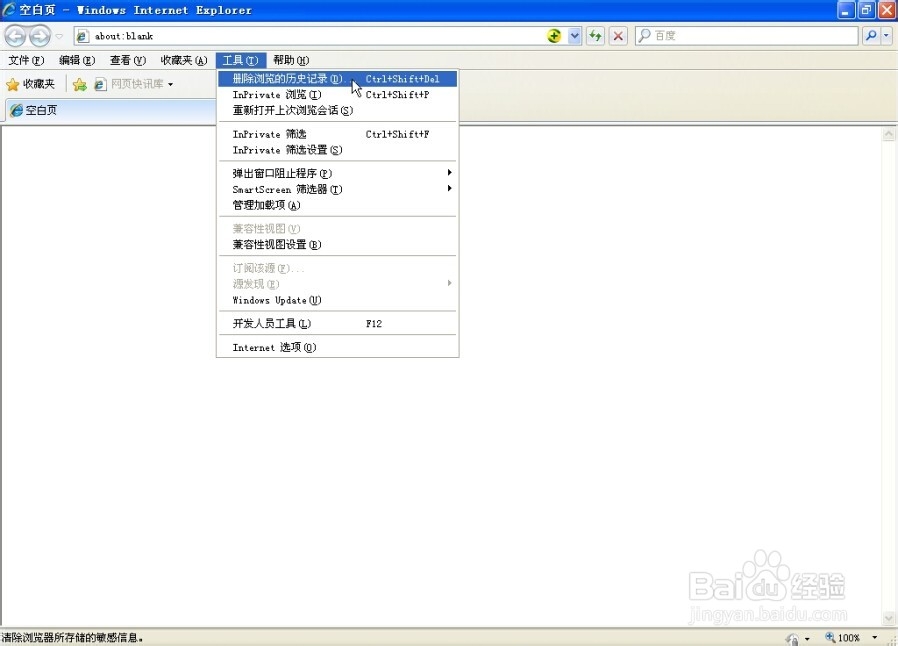
Task: Choose 兼容性视图设置(B) menu item
Action: click(x=337, y=245)
